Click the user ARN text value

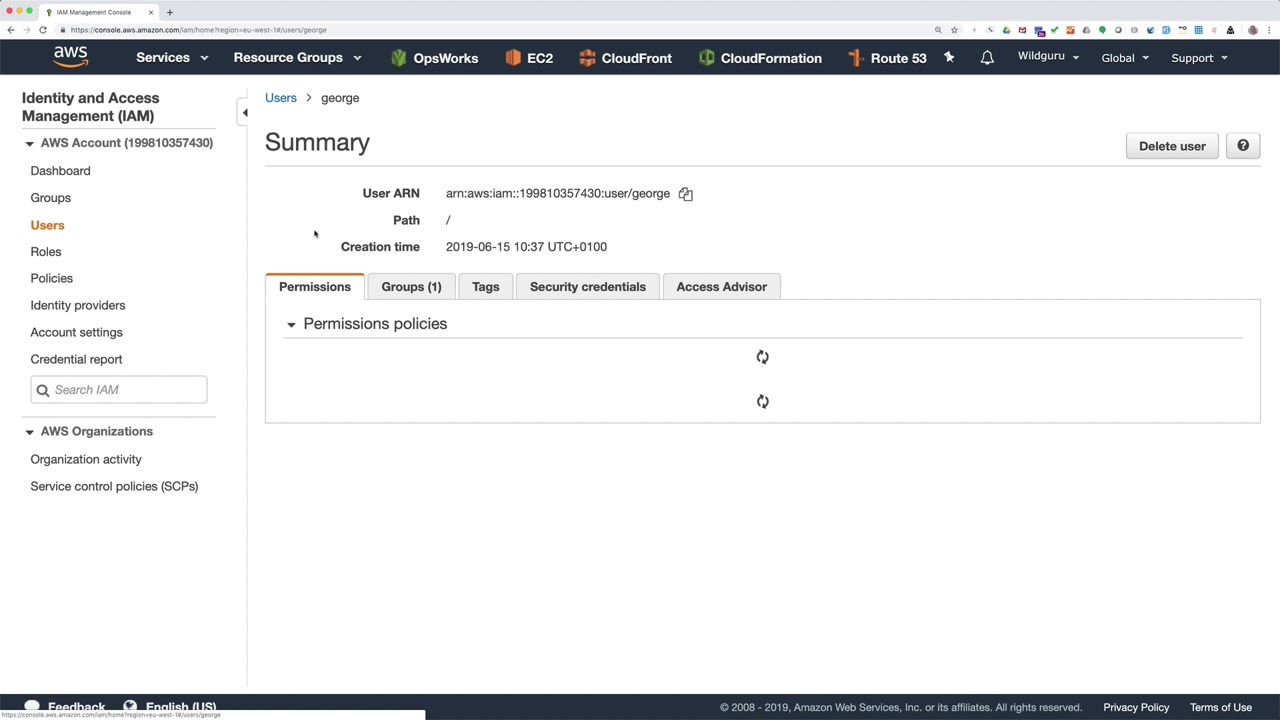pyautogui.click(x=558, y=194)
